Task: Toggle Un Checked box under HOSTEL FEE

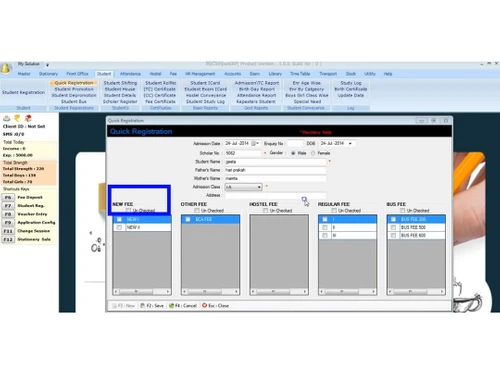Action: click(x=265, y=210)
